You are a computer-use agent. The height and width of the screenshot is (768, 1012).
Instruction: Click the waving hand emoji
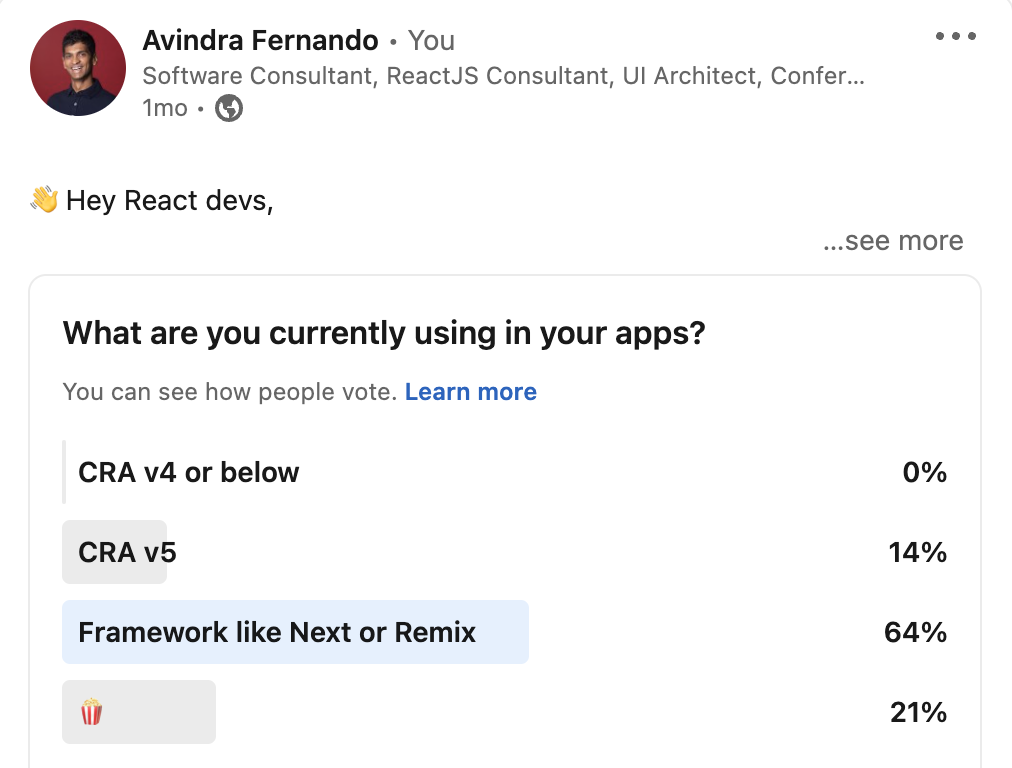tap(44, 200)
